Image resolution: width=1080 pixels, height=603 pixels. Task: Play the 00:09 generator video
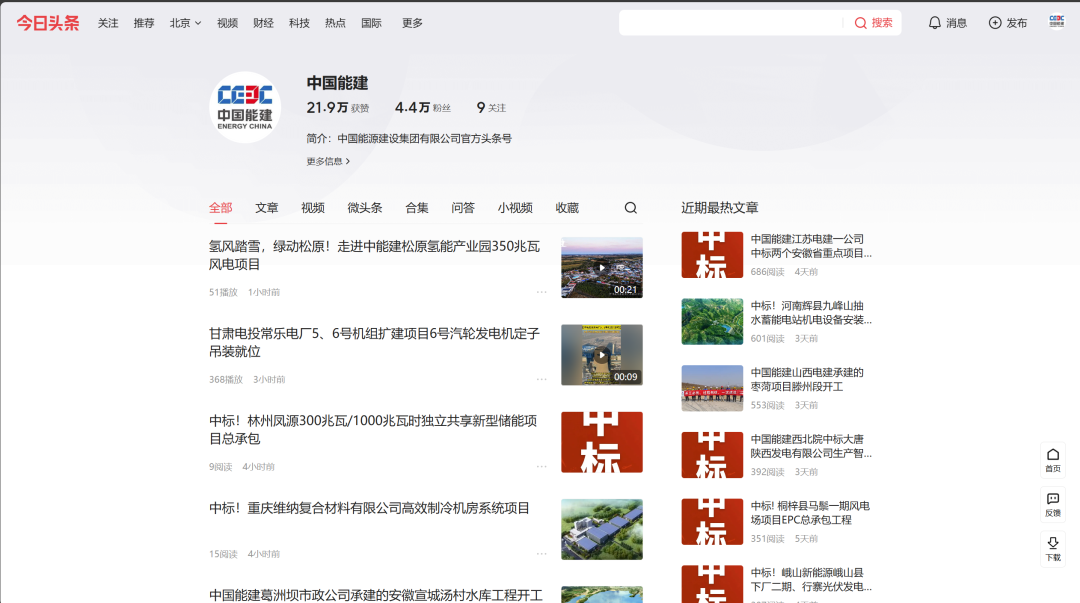[x=601, y=355]
